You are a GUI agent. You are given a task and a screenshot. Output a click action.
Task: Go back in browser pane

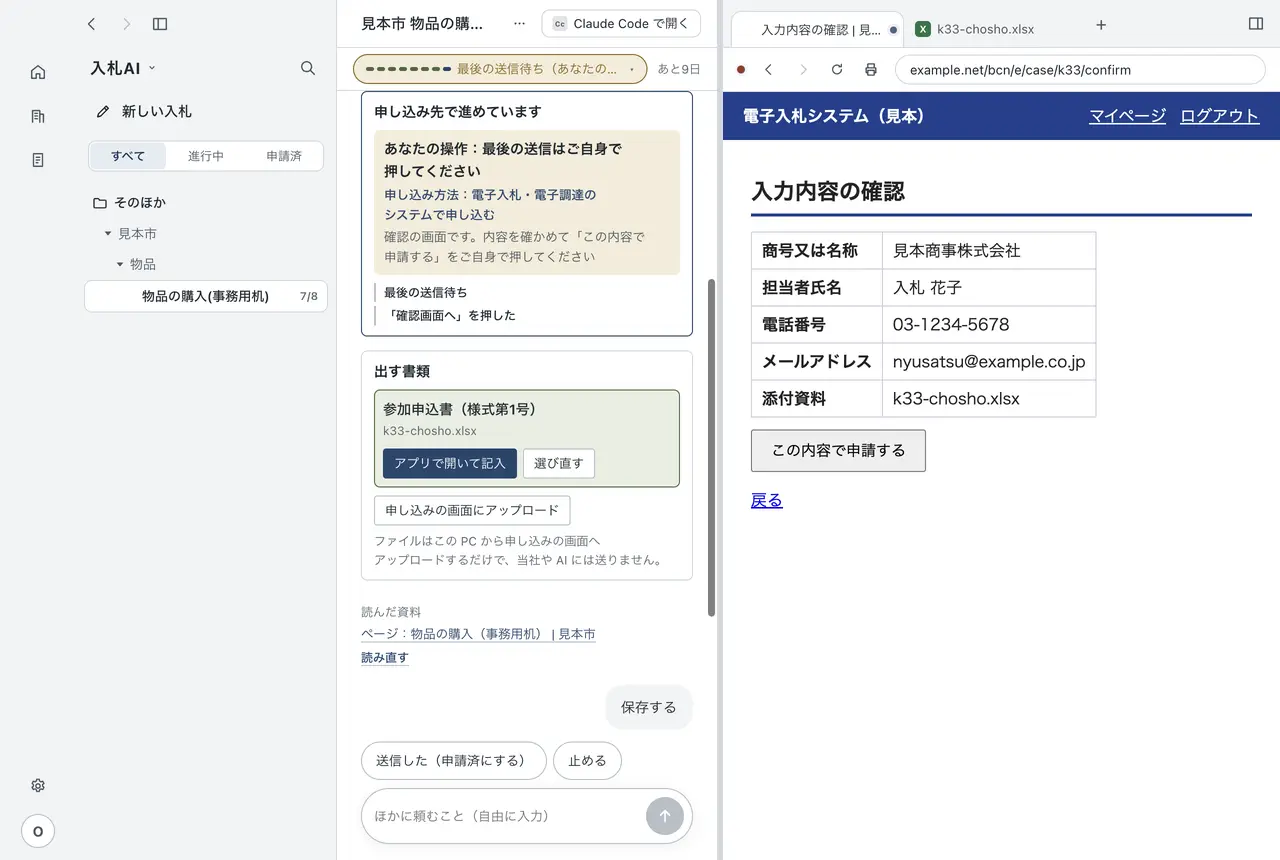click(769, 70)
